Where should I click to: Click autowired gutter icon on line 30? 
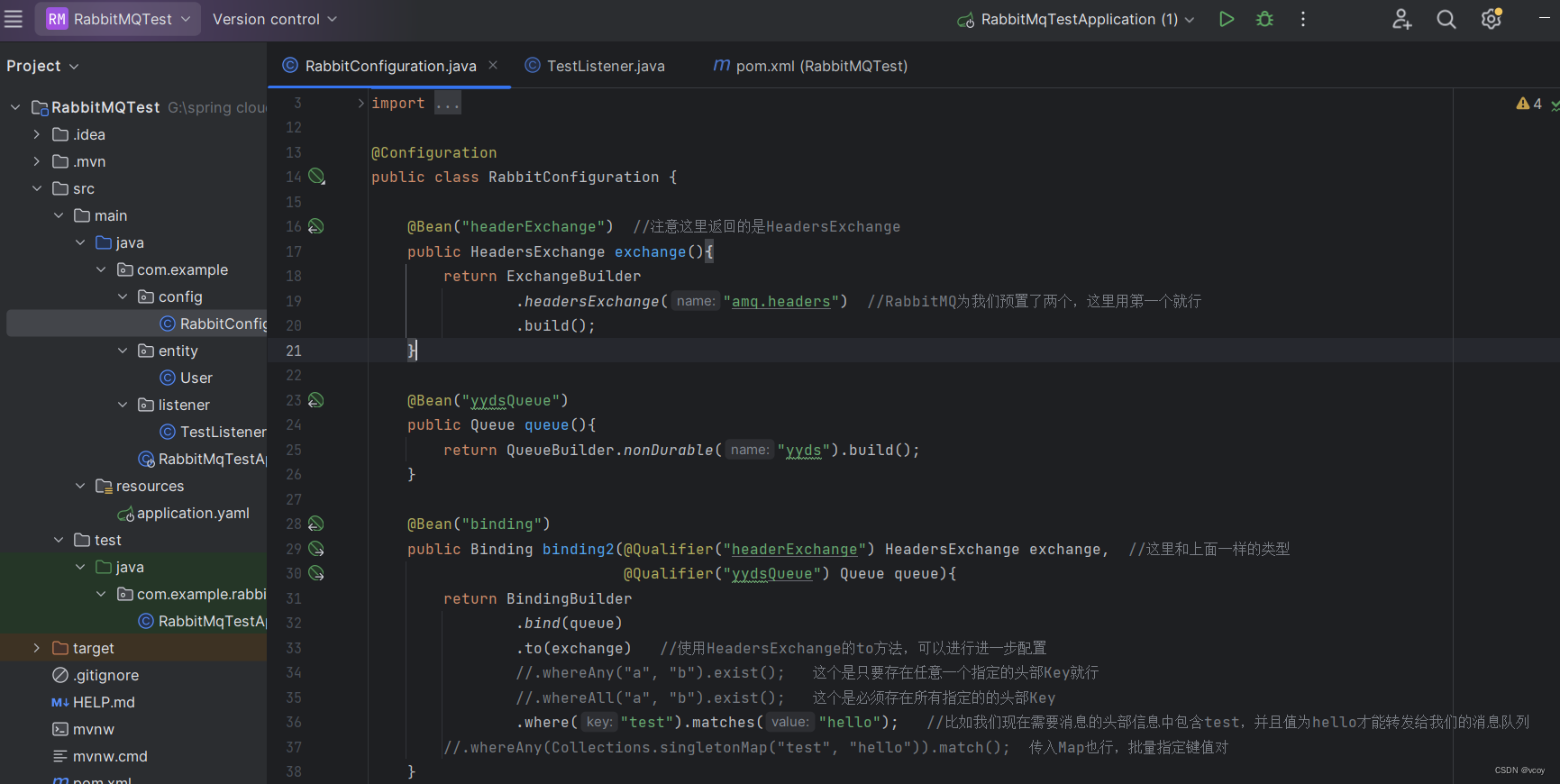(x=316, y=573)
